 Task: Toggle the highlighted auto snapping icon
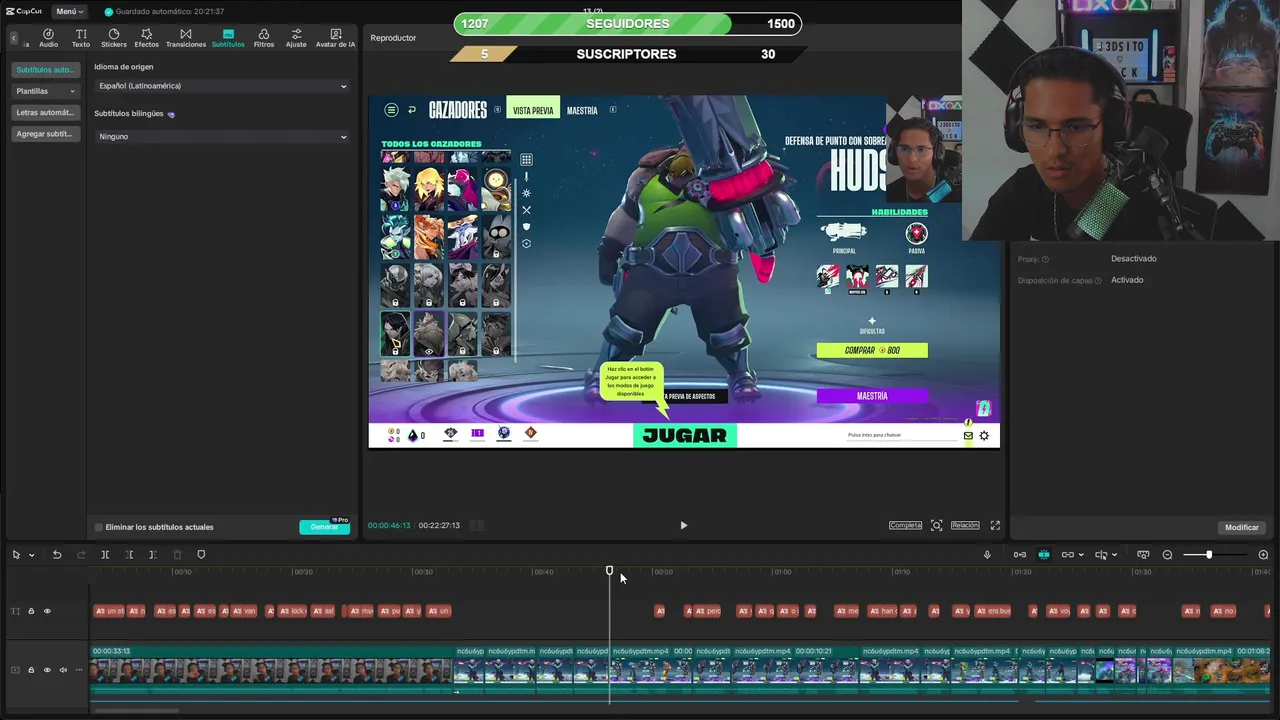pos(1044,554)
